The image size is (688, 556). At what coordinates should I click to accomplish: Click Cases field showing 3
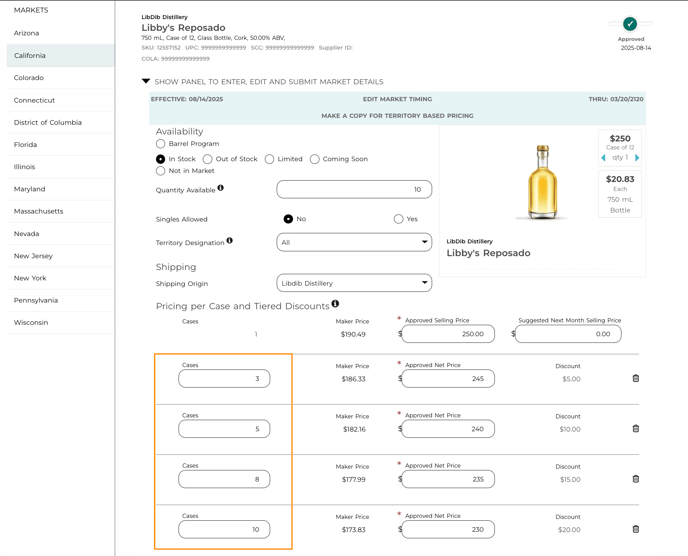[x=224, y=379]
